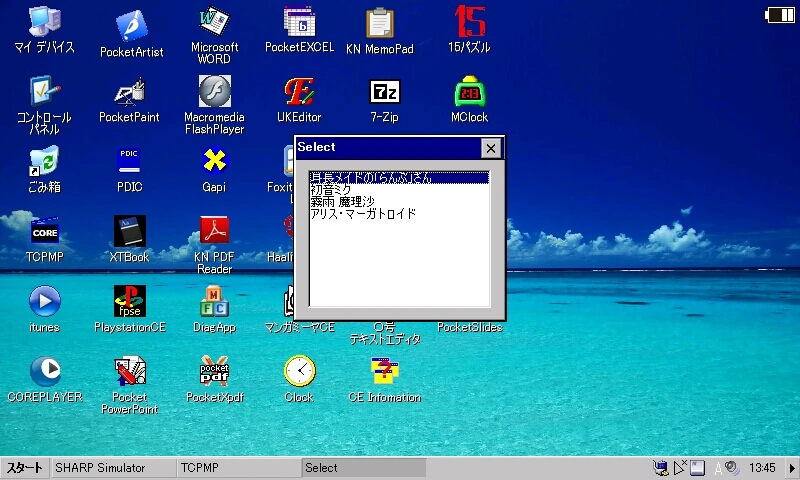The height and width of the screenshot is (480, 800).
Task: Switch to TCPMP taskbar button
Action: pyautogui.click(x=239, y=468)
